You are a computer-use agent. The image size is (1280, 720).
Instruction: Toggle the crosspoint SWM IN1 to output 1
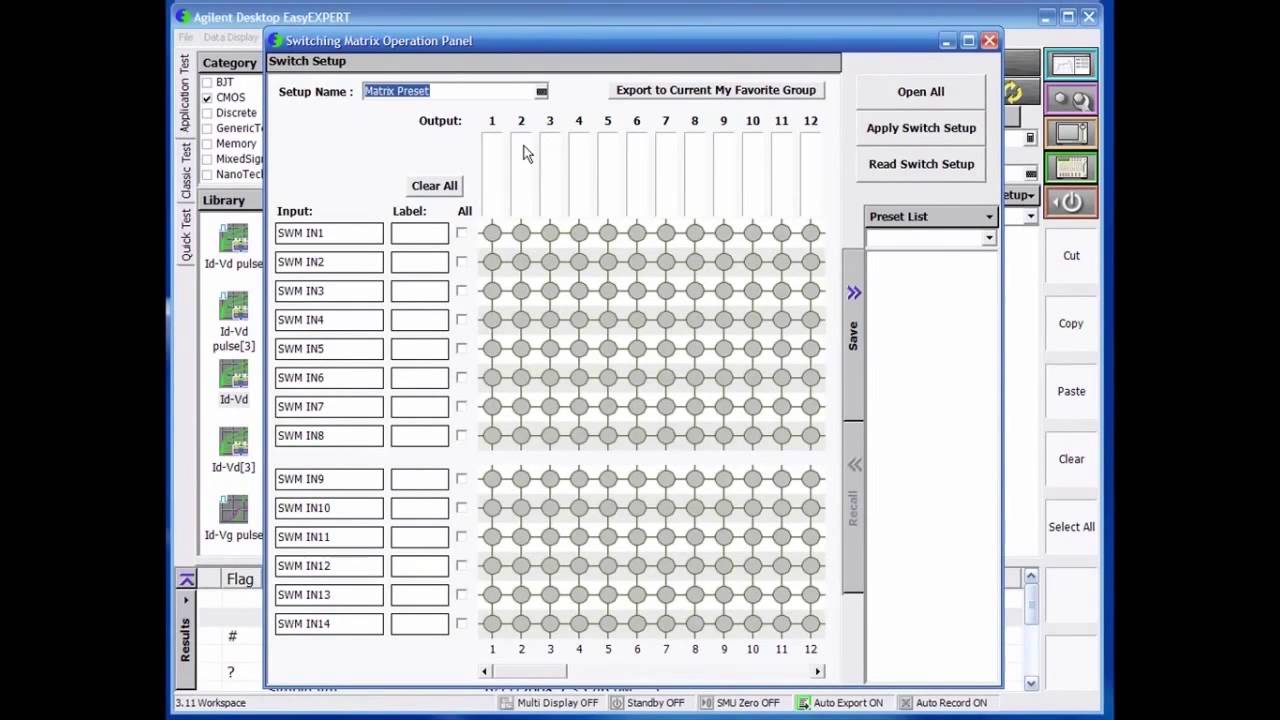coord(491,233)
